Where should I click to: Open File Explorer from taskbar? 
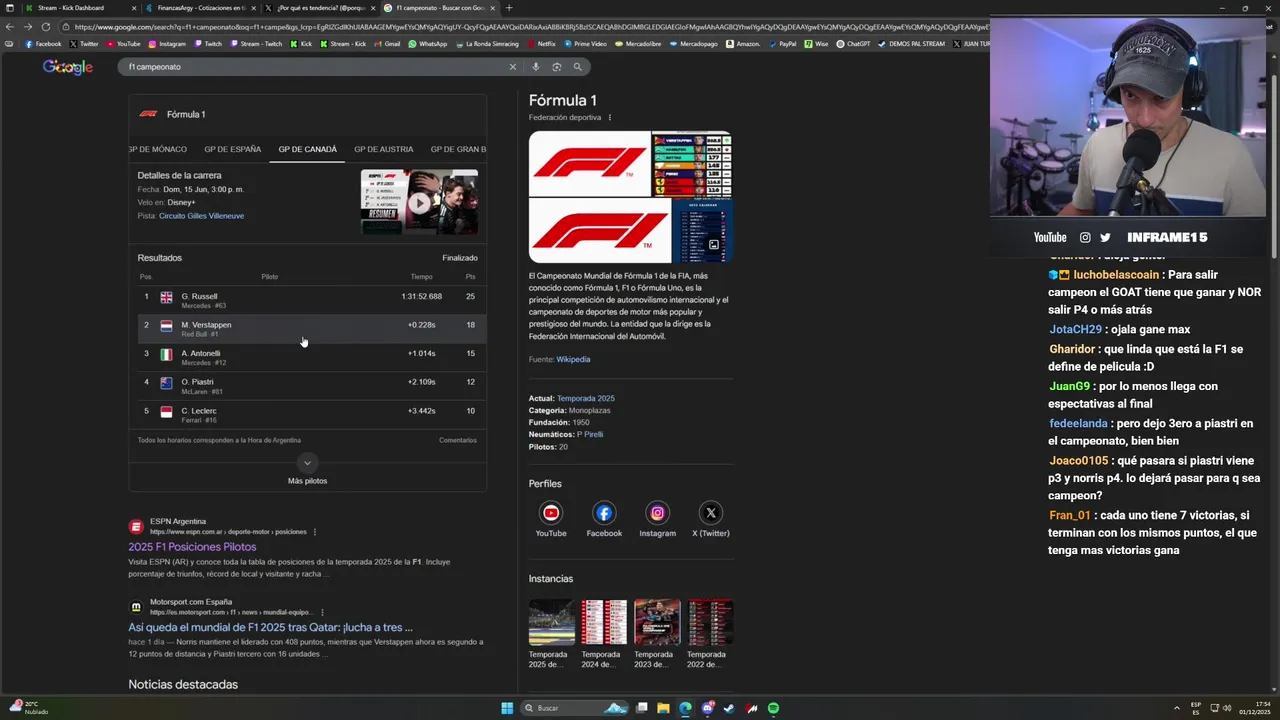663,708
